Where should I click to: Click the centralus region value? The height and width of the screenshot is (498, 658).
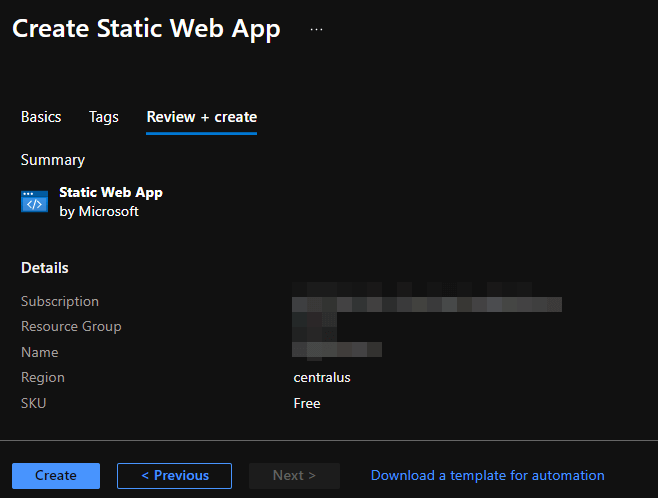pos(322,377)
